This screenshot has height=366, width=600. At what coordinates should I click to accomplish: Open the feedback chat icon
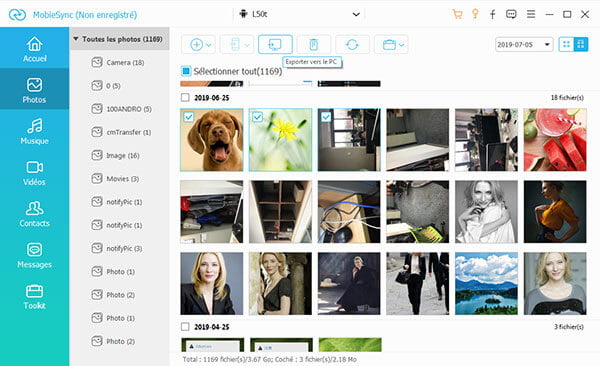[511, 14]
